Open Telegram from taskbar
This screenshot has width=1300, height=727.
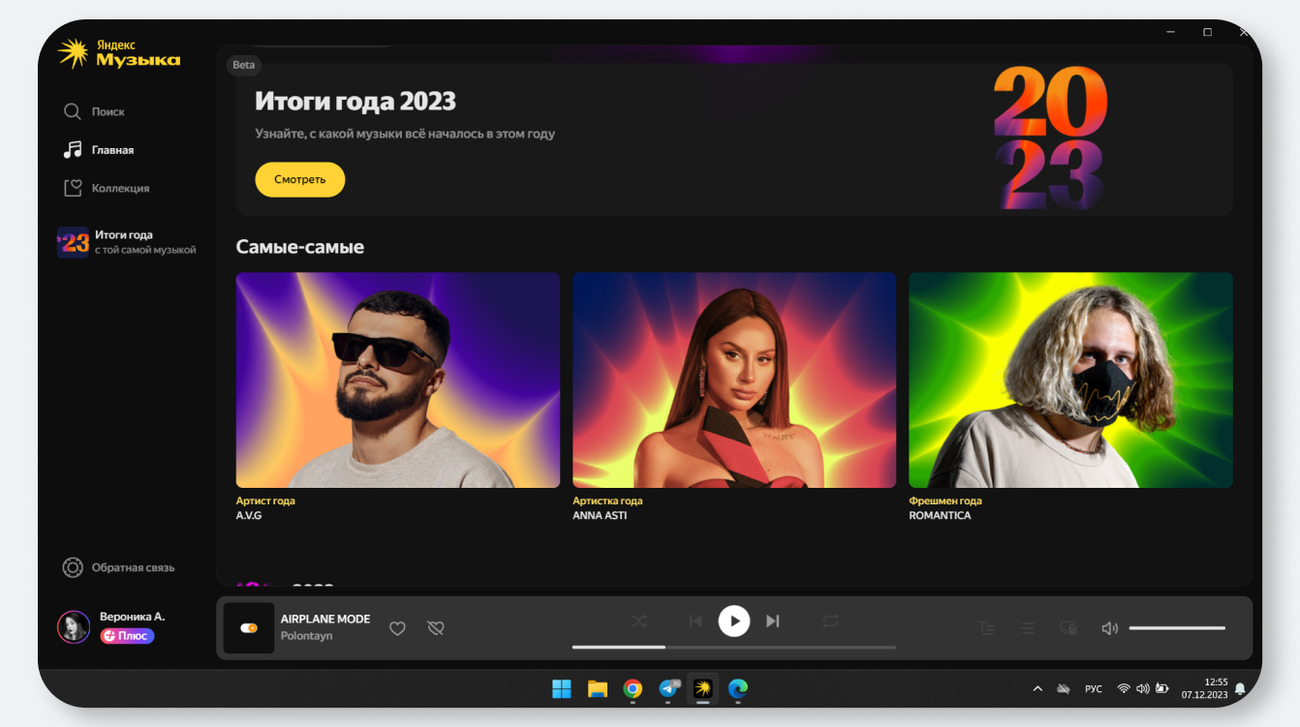[668, 688]
